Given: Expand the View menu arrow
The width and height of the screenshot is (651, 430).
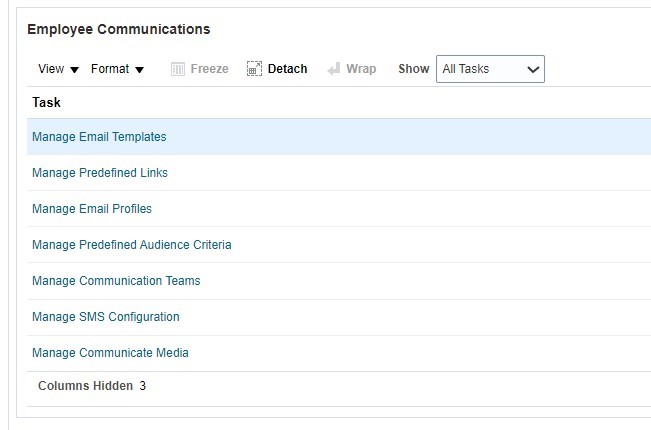Looking at the screenshot, I should pyautogui.click(x=75, y=70).
